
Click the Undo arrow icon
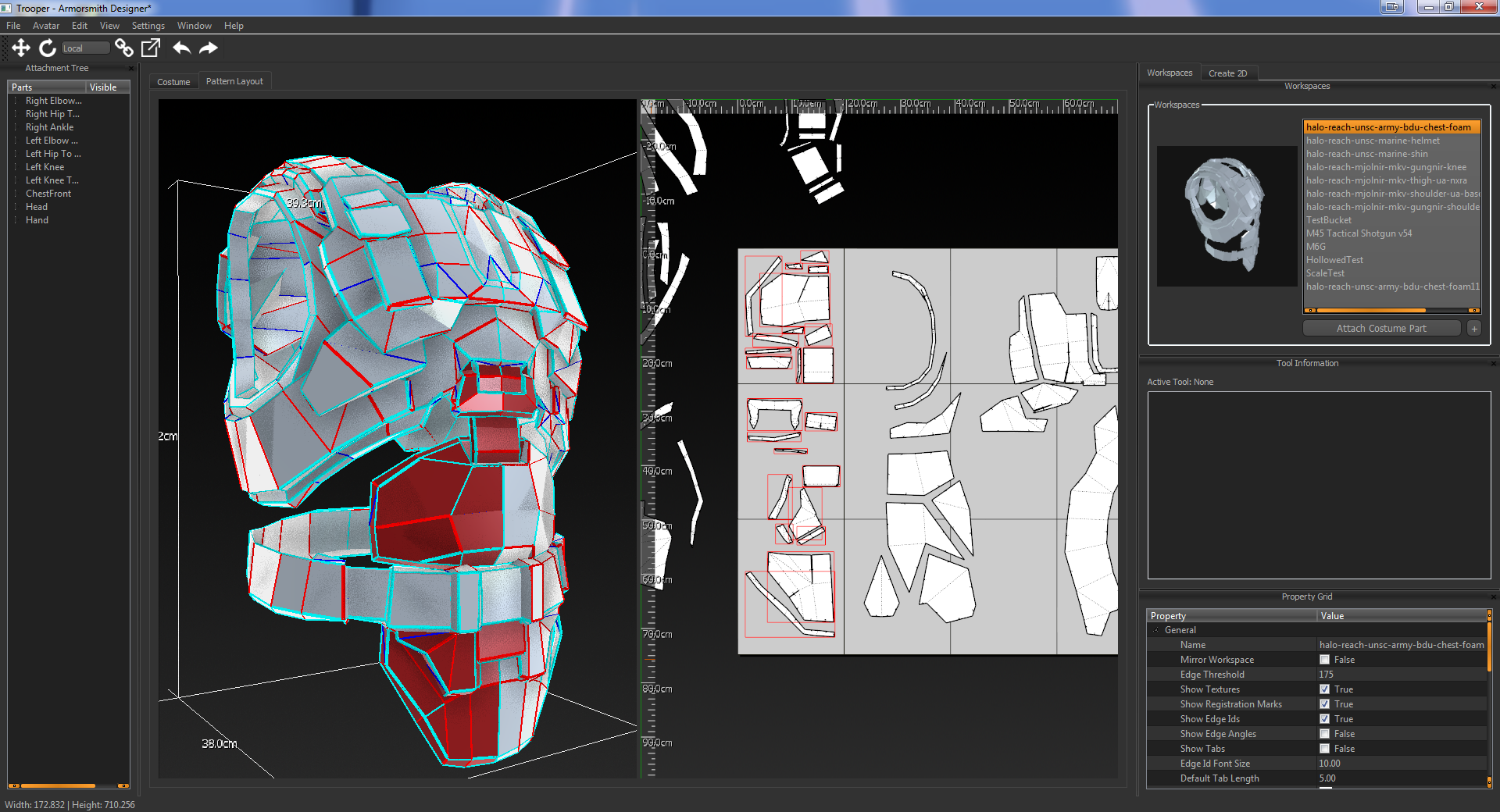pyautogui.click(x=181, y=48)
